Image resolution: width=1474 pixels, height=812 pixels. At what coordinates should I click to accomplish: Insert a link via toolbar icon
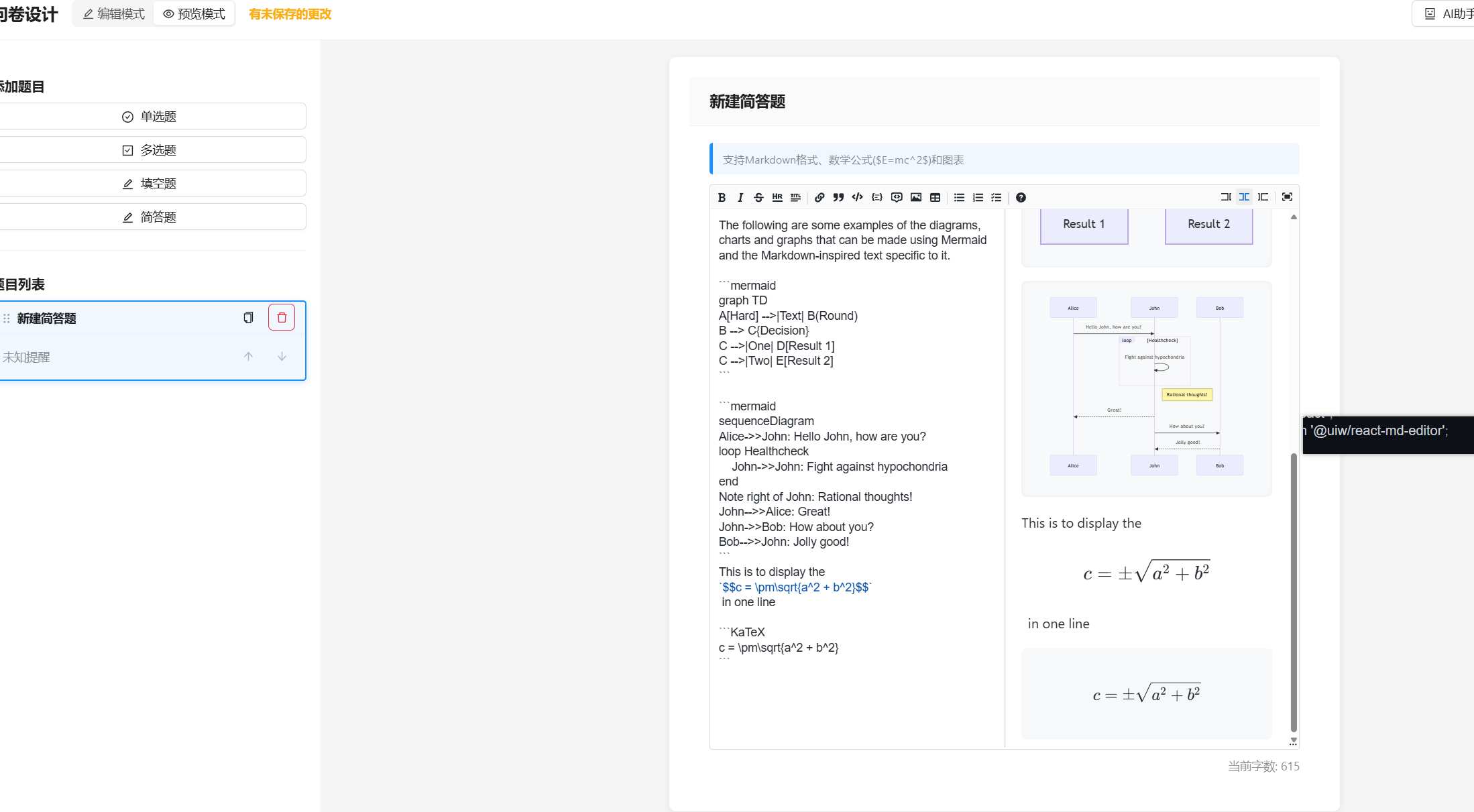coord(819,197)
